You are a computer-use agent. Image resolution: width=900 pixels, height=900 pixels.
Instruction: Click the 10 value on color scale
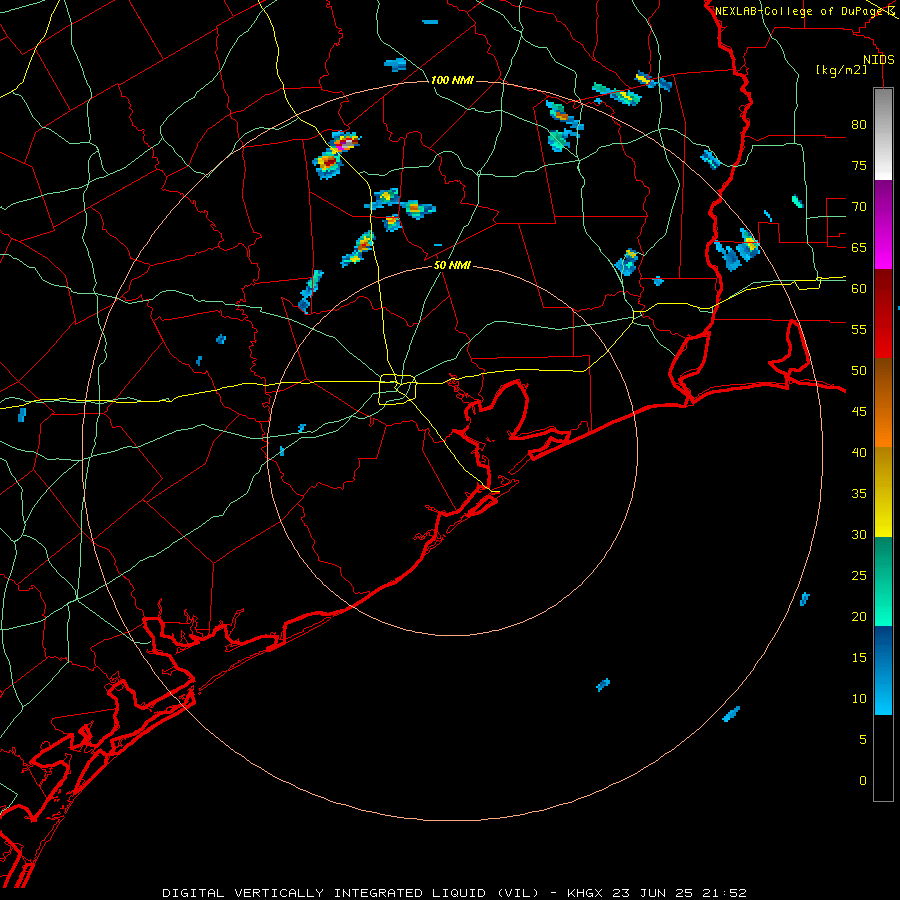[859, 699]
